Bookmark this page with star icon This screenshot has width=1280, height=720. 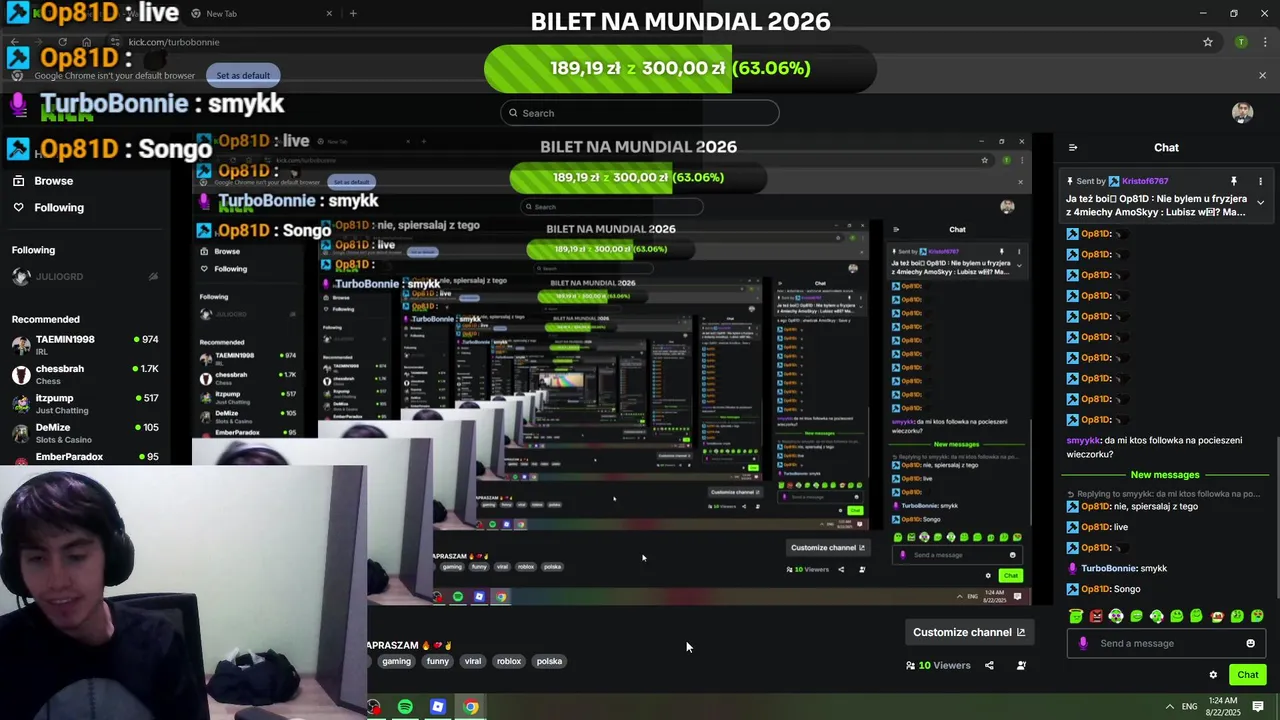click(x=1208, y=42)
